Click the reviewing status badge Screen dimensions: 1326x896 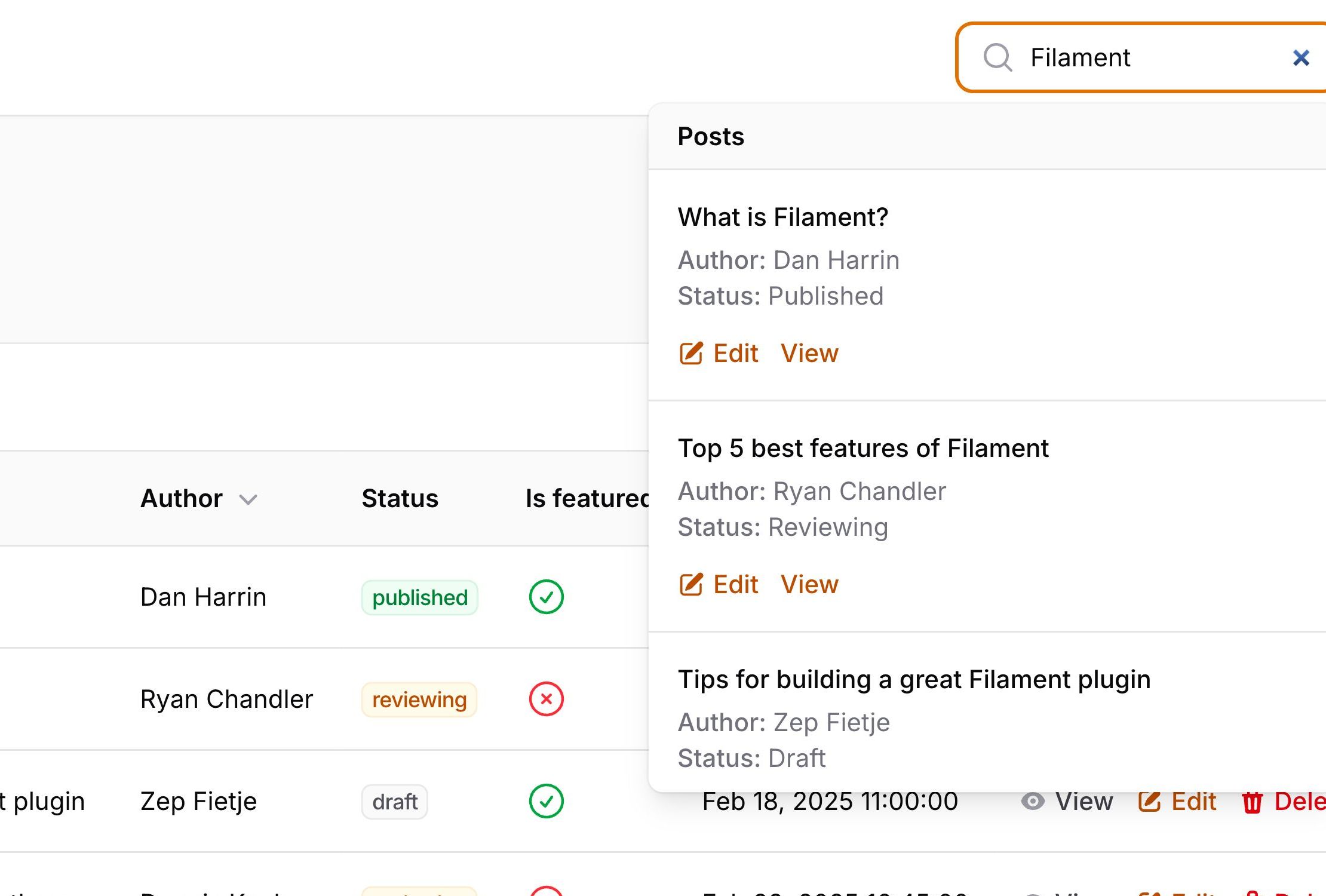(x=419, y=699)
